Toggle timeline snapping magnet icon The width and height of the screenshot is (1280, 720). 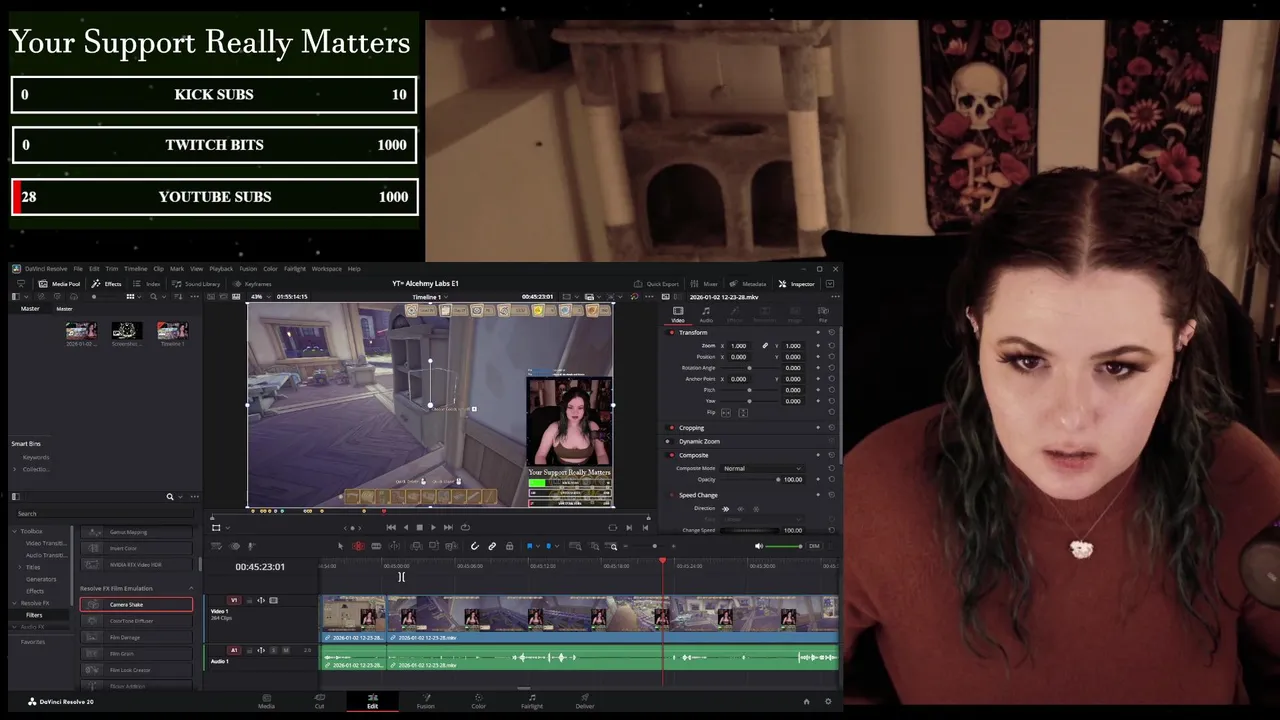[475, 546]
